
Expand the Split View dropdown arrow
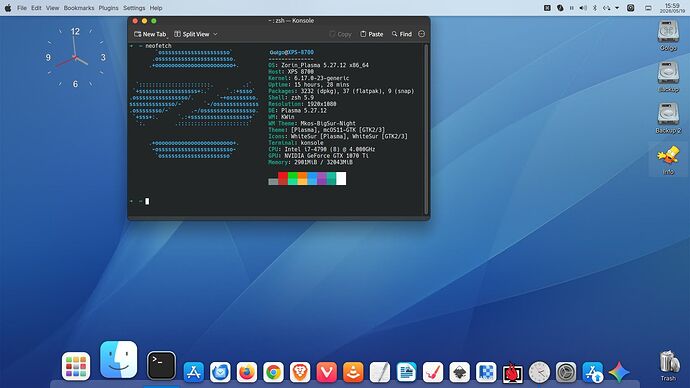click(215, 34)
